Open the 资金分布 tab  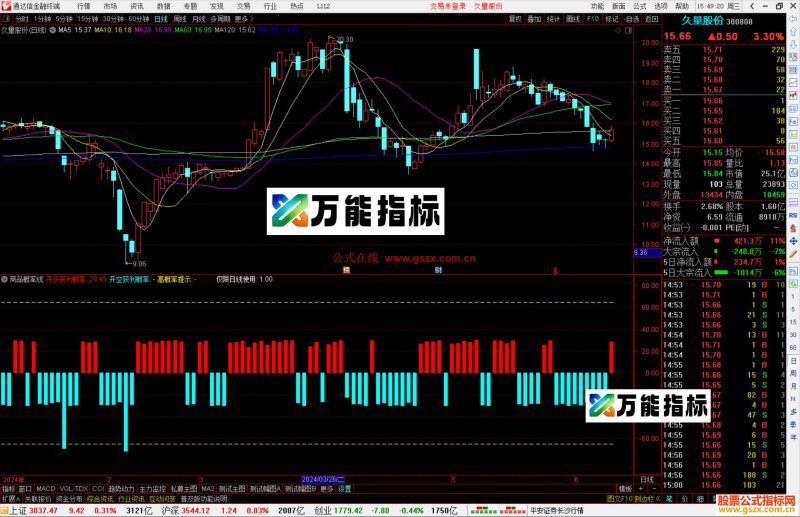[x=69, y=499]
